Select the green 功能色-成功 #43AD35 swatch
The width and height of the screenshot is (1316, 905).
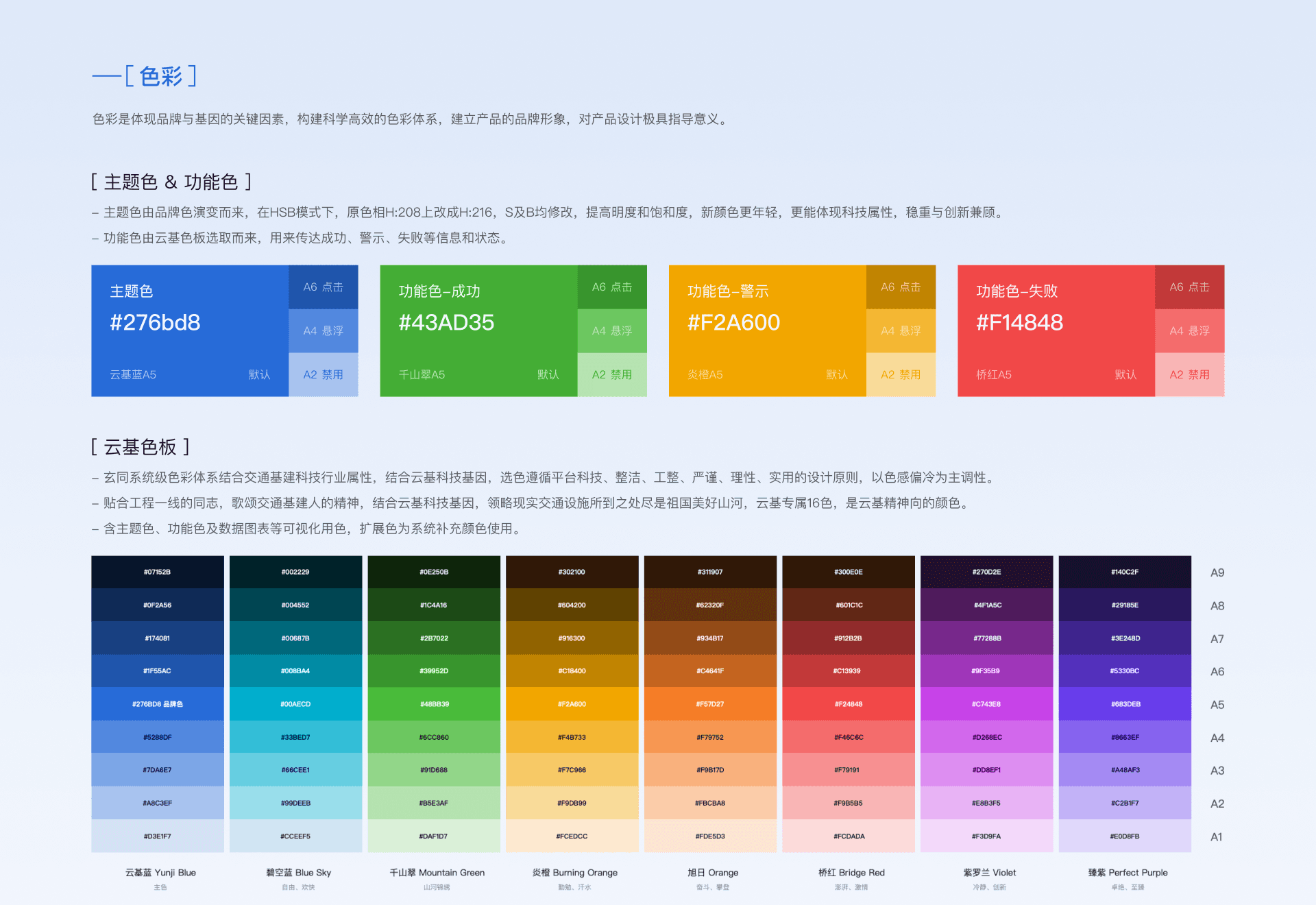click(x=478, y=330)
